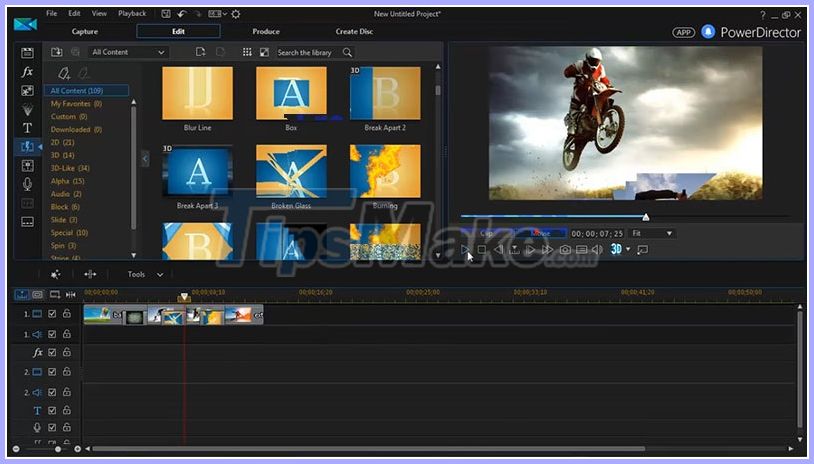Screen dimensions: 814x464
Task: Toggle audio track 1 enable checkbox
Action: point(52,334)
